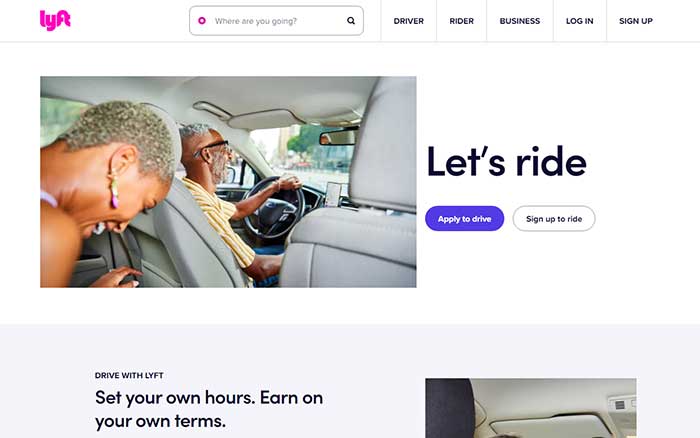Click the Log In link
Screen dimensions: 700x438
(579, 21)
